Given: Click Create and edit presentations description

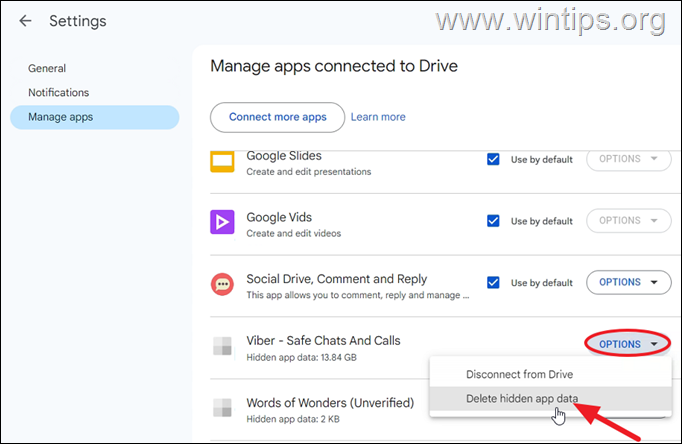Looking at the screenshot, I should [309, 172].
